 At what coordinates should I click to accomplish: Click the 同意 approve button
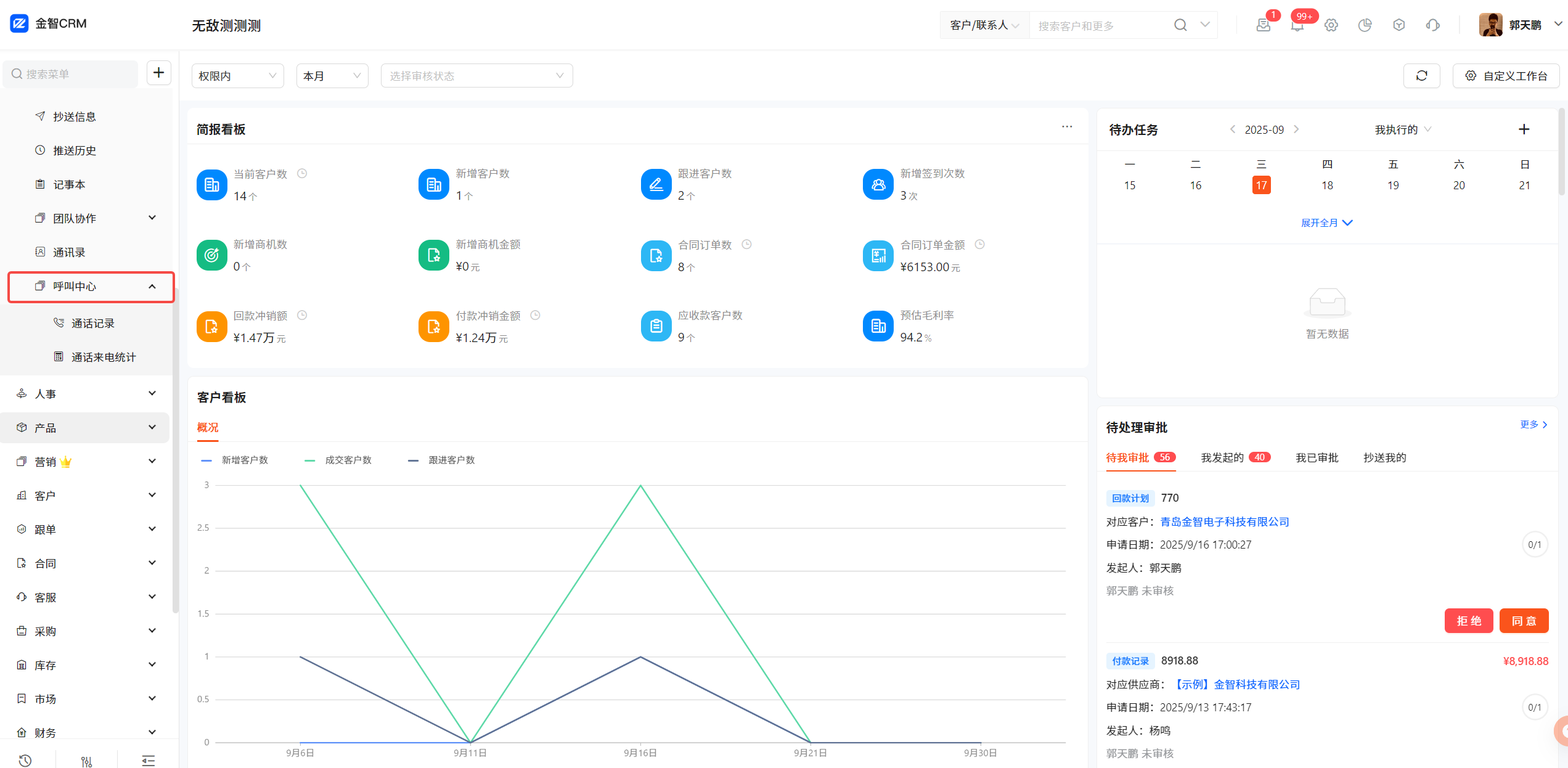[1524, 621]
